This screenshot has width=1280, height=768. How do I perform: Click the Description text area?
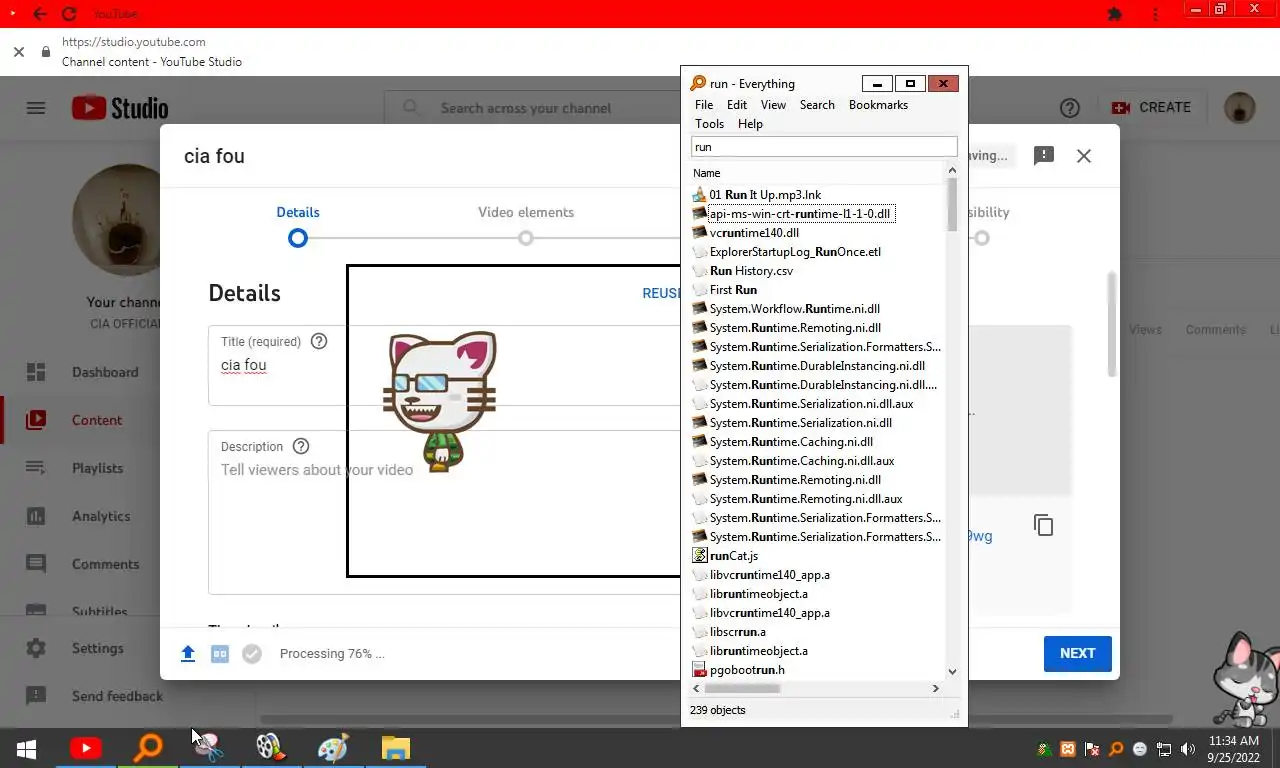click(x=445, y=512)
